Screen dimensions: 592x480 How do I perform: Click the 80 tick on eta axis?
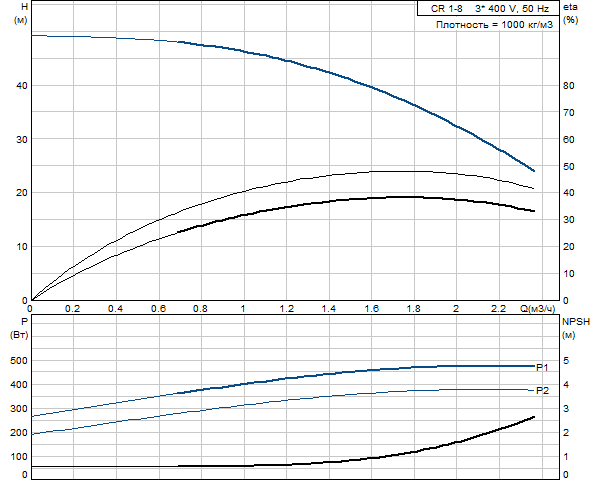click(x=569, y=86)
